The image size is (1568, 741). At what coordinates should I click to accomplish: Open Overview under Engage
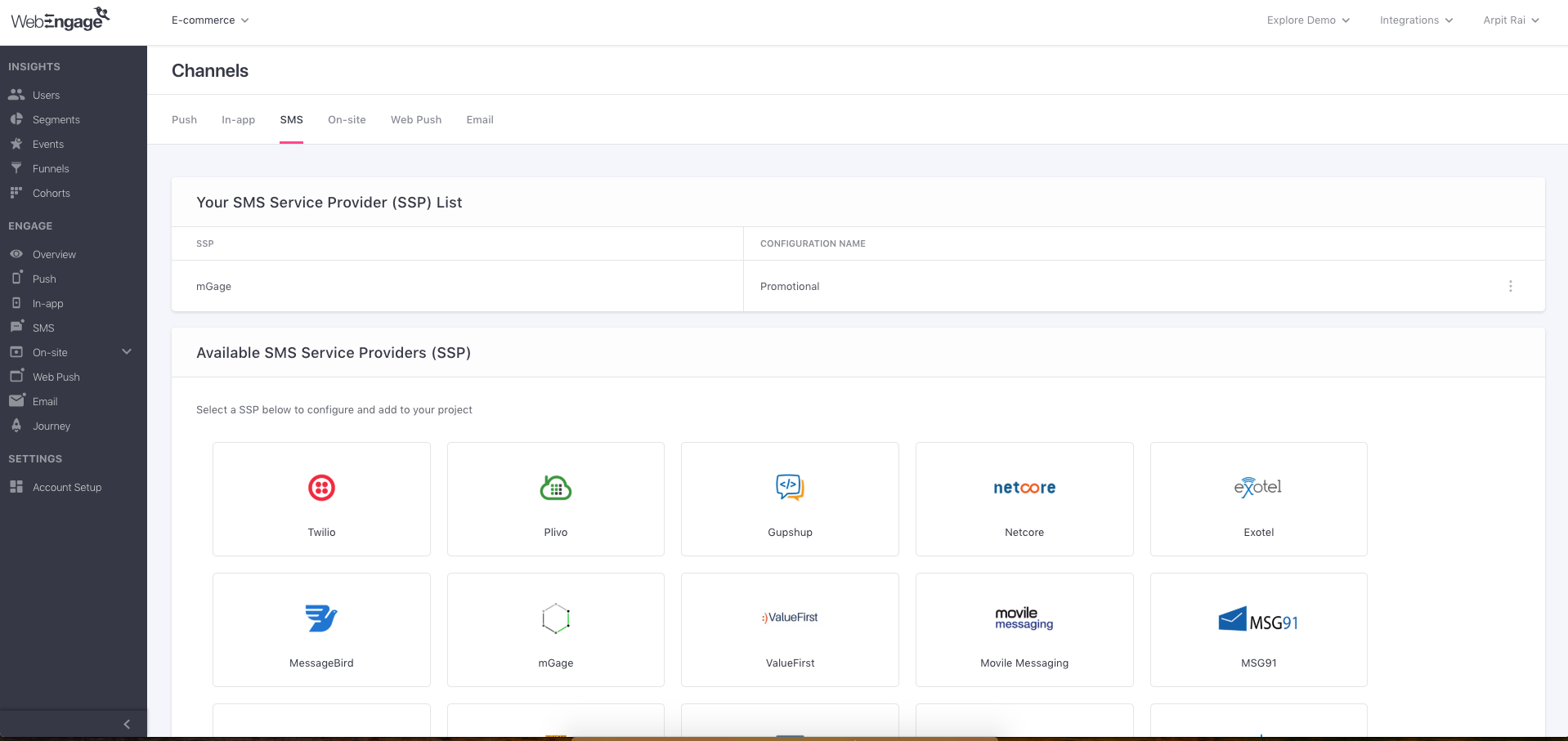pos(54,255)
